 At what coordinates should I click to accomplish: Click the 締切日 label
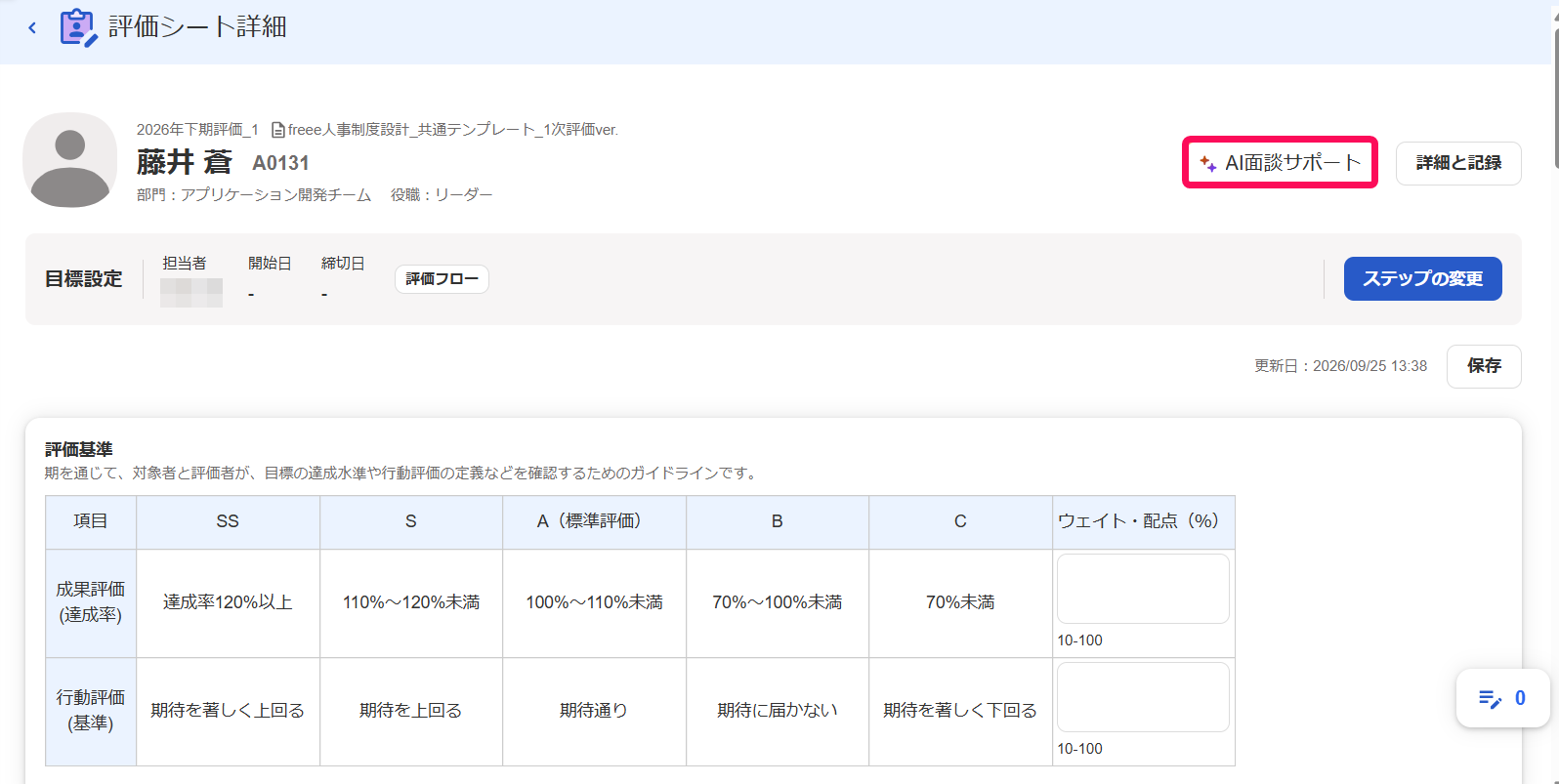[343, 264]
